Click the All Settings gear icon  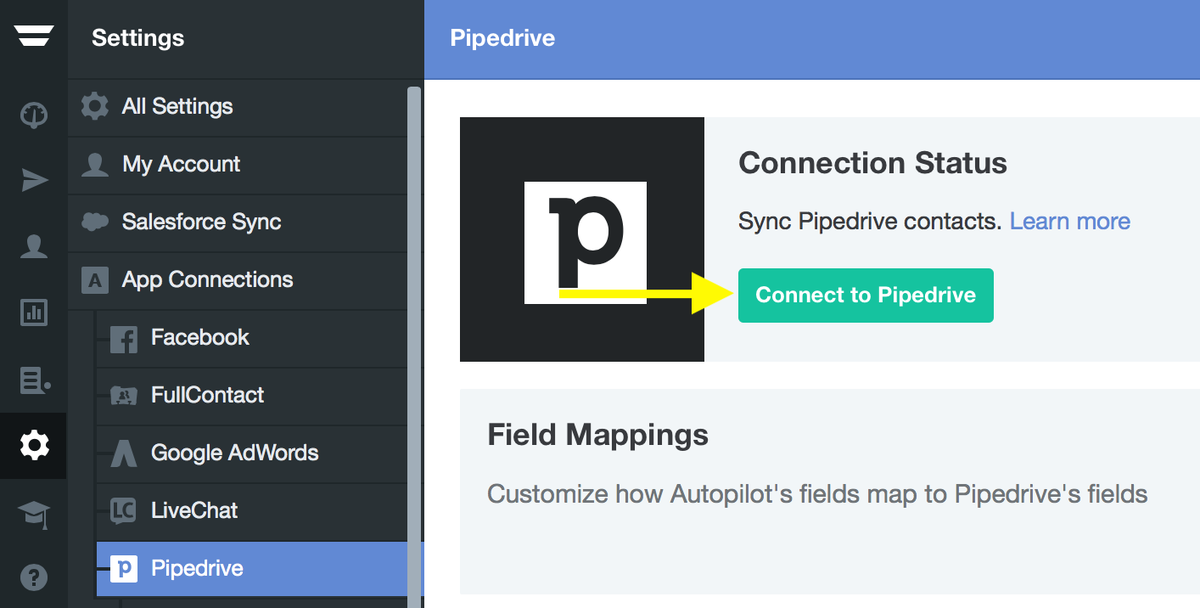pos(95,106)
